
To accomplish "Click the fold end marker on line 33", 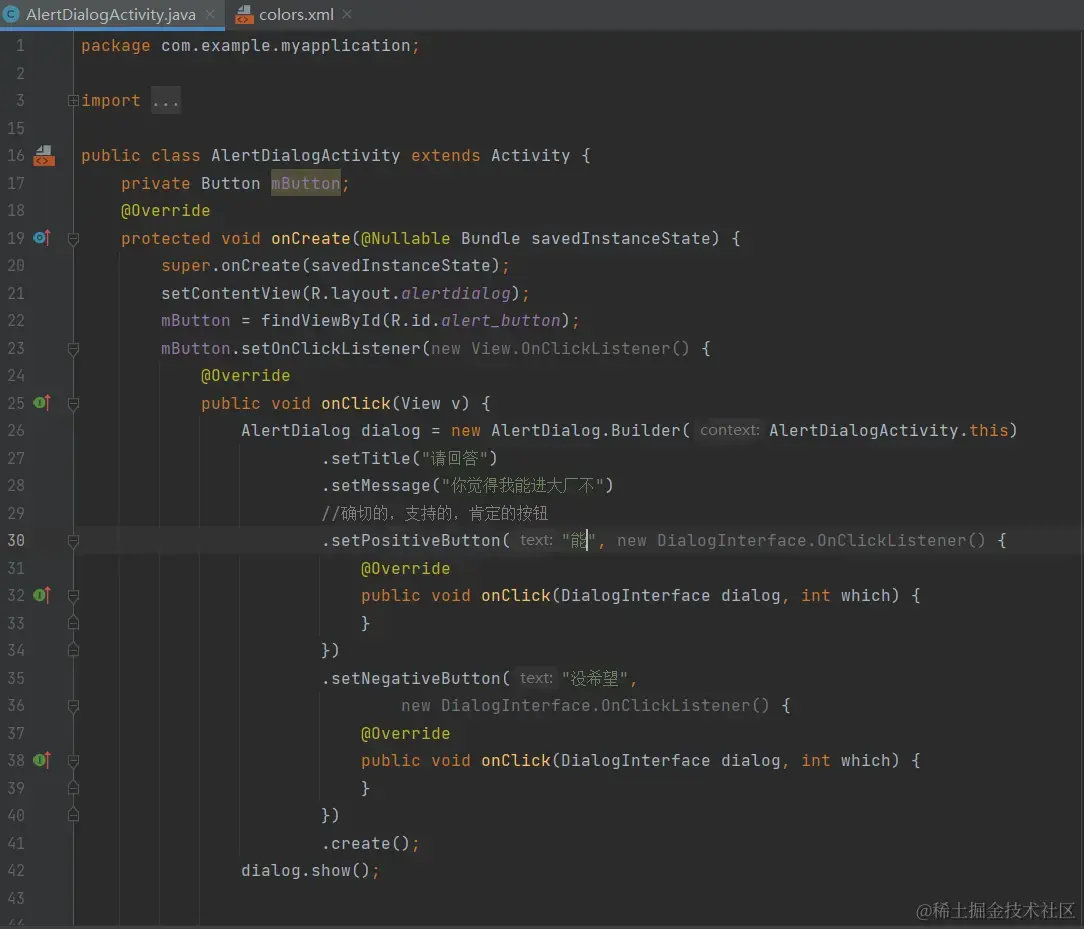I will pyautogui.click(x=73, y=623).
